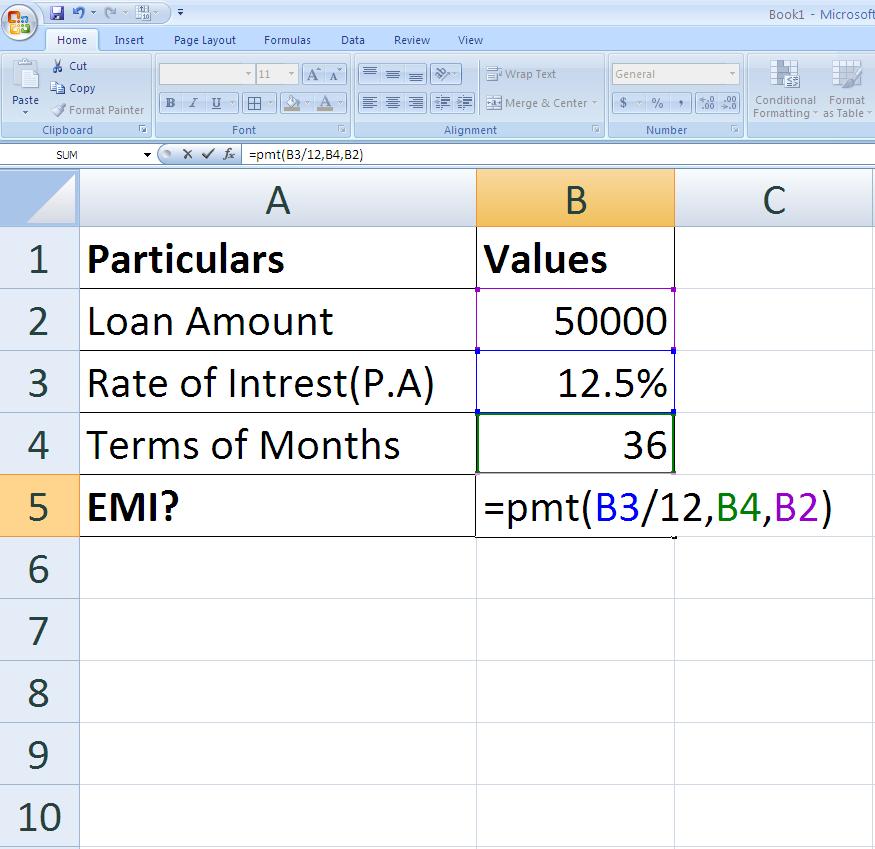The height and width of the screenshot is (849, 875).
Task: Click the Increase Decimal icon
Action: [708, 101]
